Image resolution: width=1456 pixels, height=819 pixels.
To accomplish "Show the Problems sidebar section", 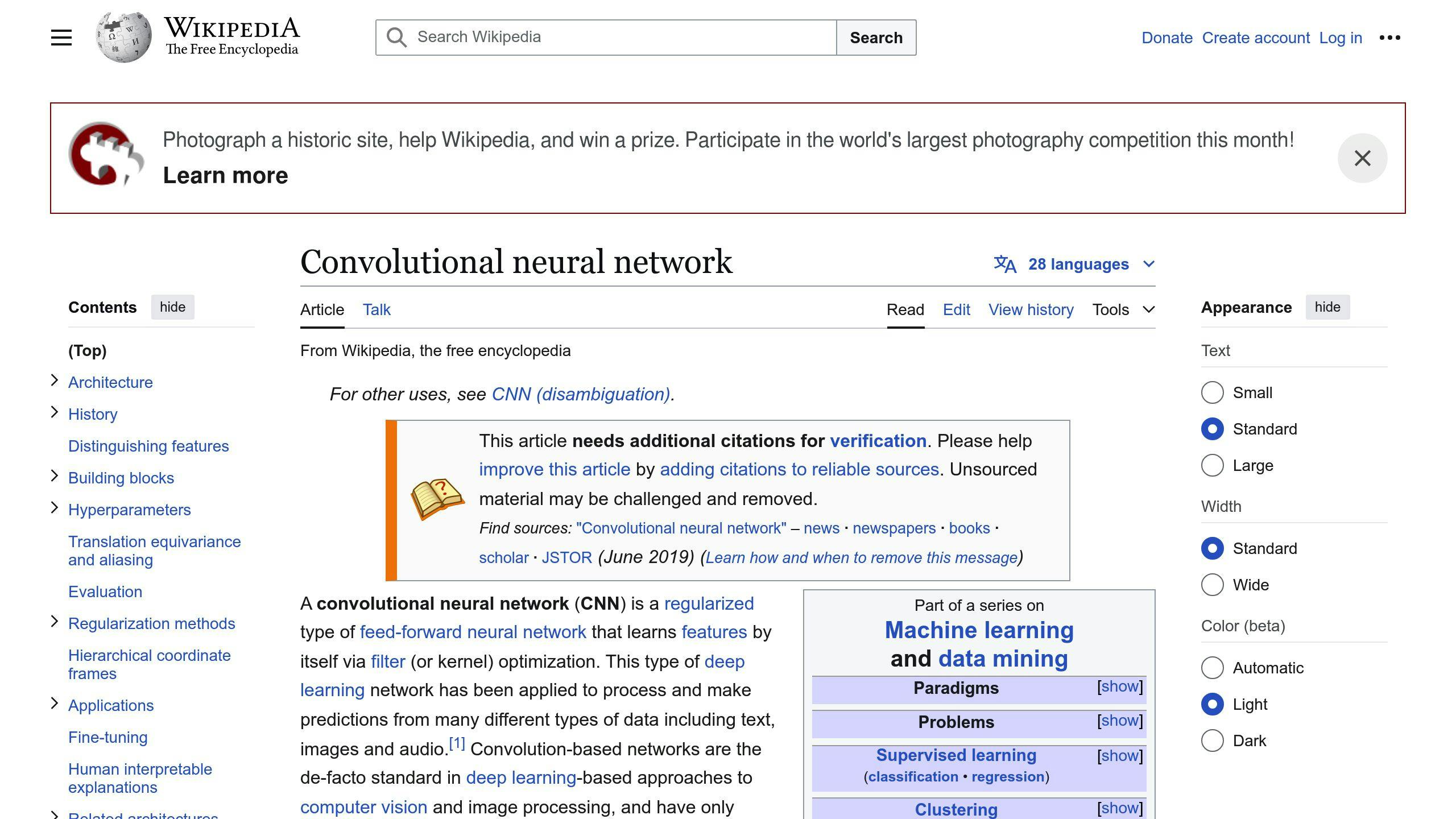I will 1120,721.
